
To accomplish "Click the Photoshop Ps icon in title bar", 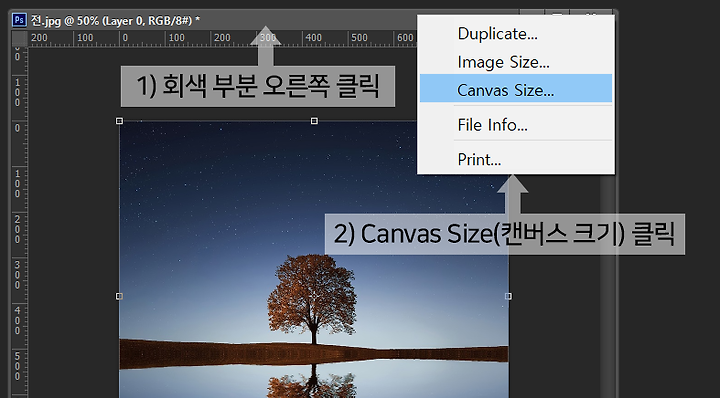I will pos(19,20).
